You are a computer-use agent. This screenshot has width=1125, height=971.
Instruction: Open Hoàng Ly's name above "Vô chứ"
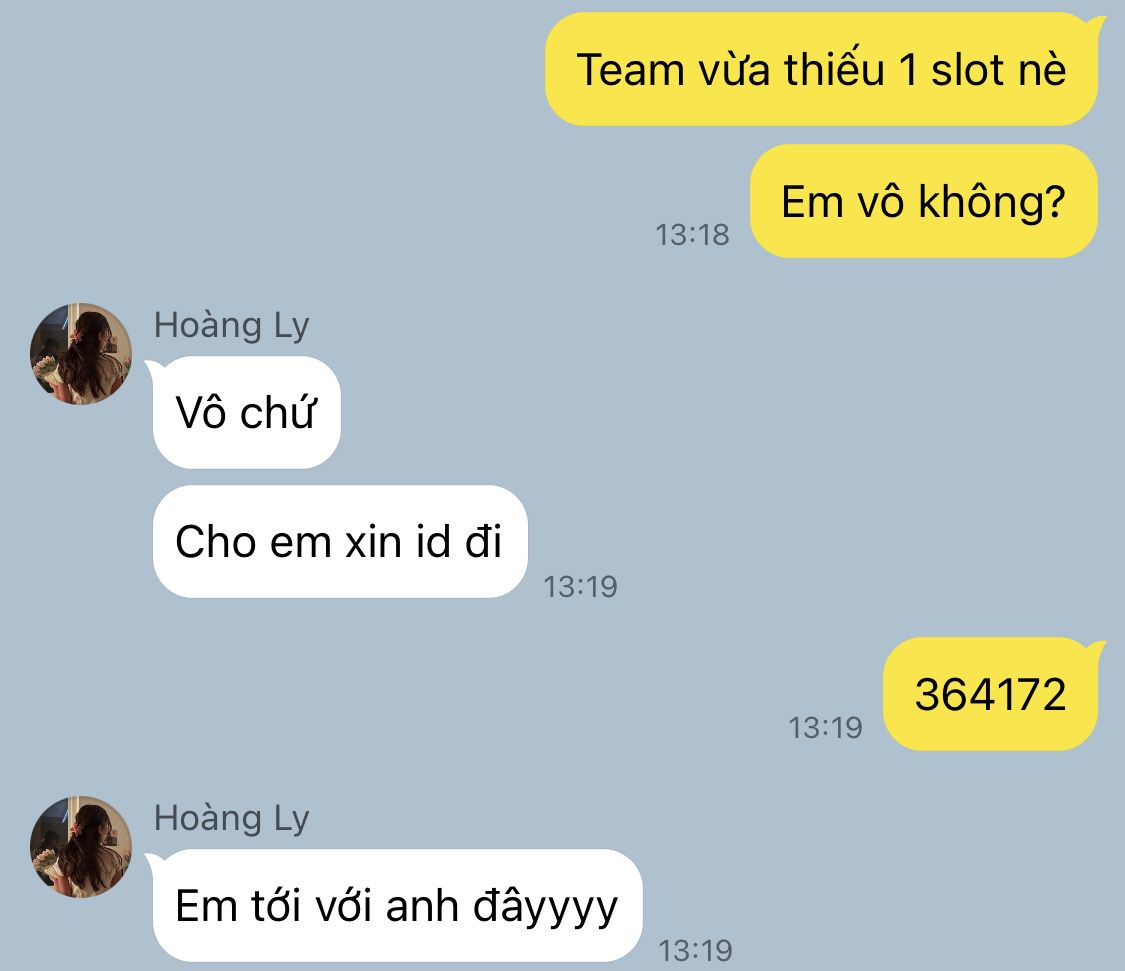pyautogui.click(x=231, y=326)
